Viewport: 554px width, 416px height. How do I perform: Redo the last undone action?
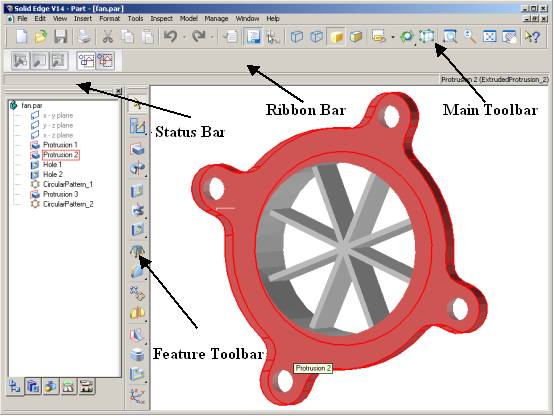199,36
